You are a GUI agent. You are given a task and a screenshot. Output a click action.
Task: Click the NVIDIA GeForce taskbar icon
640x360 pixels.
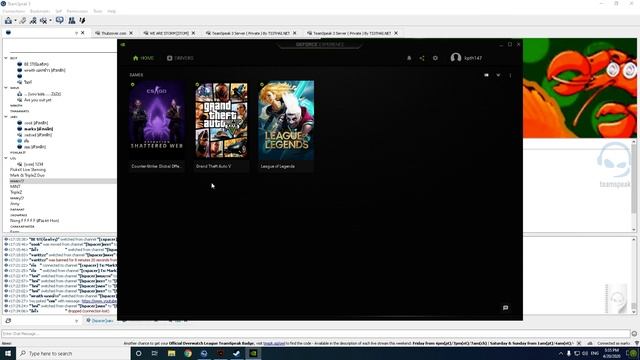[x=253, y=353]
